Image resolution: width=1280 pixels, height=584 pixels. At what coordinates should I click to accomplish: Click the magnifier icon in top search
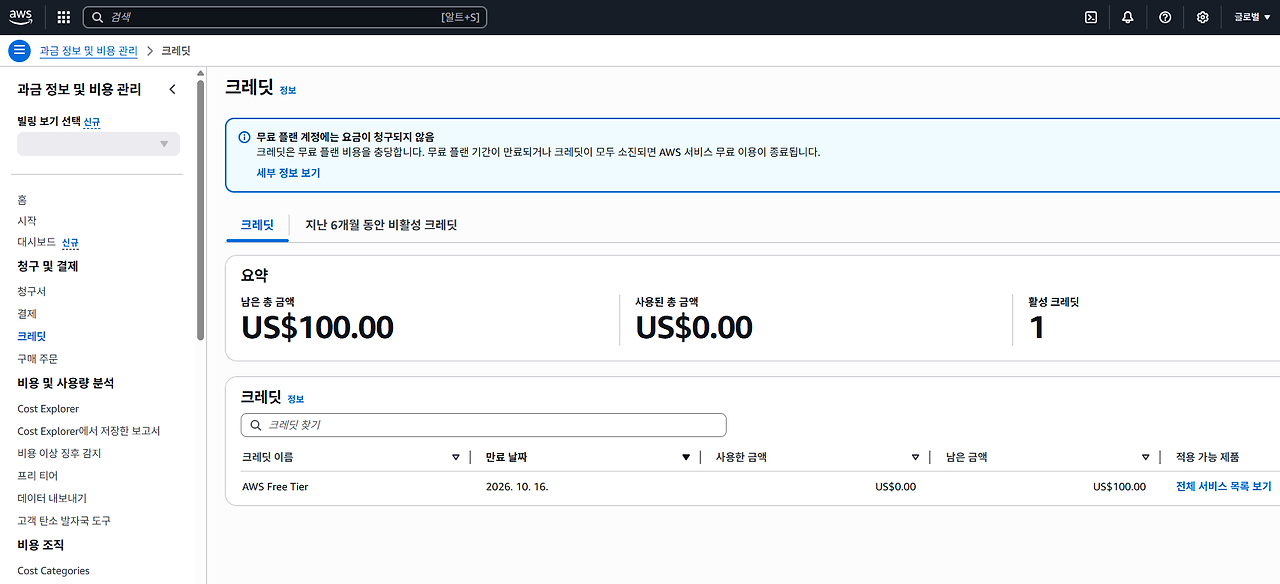(x=98, y=17)
